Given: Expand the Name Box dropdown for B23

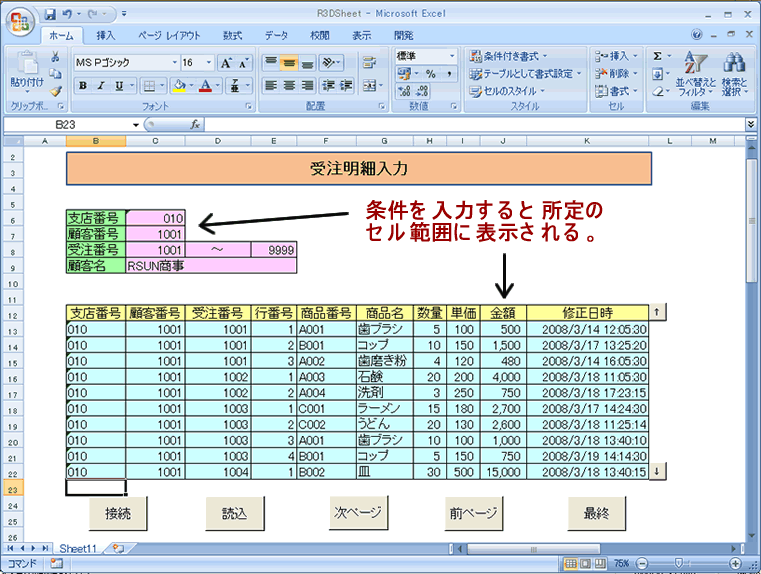Looking at the screenshot, I should click(x=136, y=124).
